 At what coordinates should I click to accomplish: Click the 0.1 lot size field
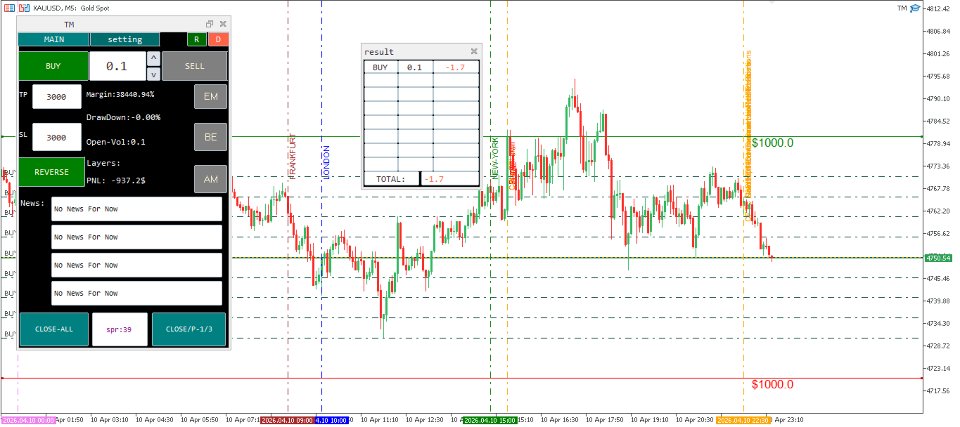tap(118, 66)
